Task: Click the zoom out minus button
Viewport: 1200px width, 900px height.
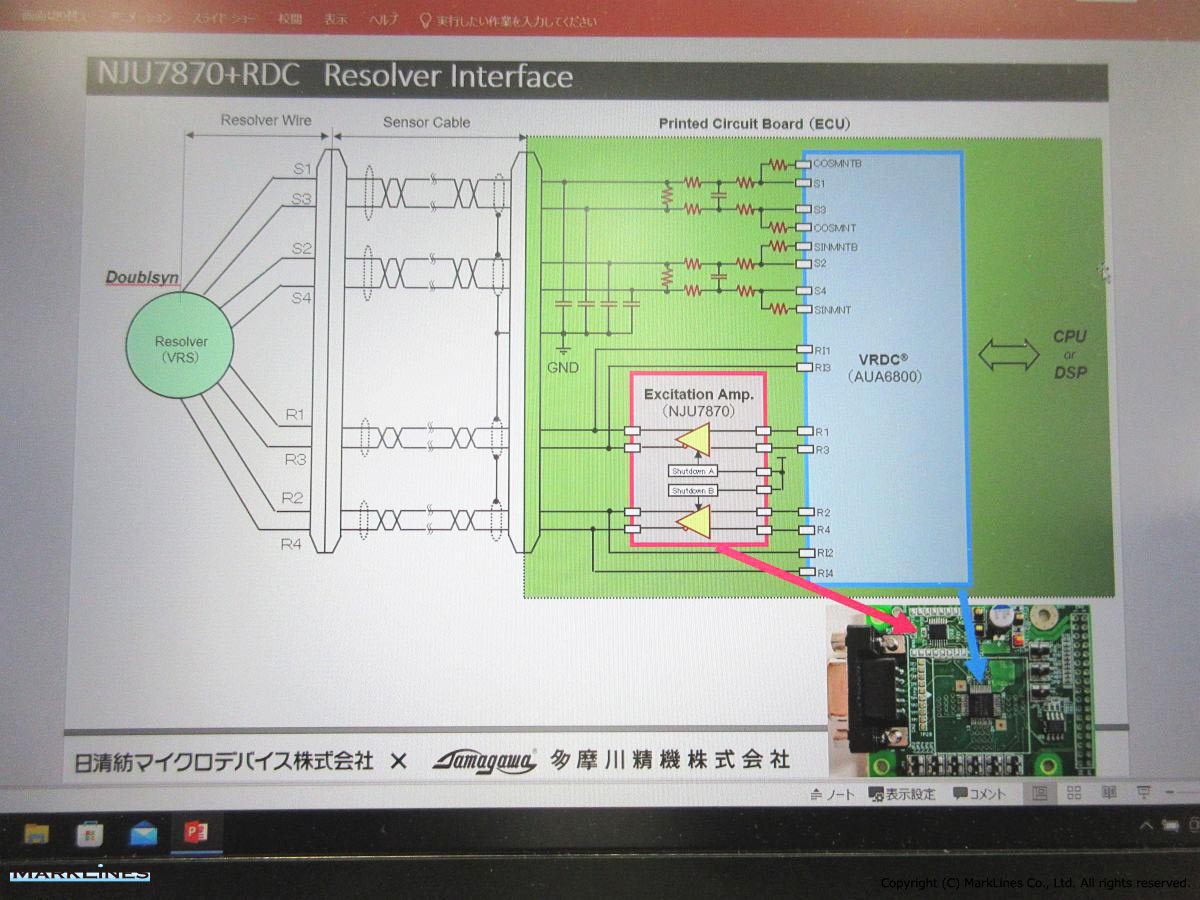Action: click(x=1172, y=794)
